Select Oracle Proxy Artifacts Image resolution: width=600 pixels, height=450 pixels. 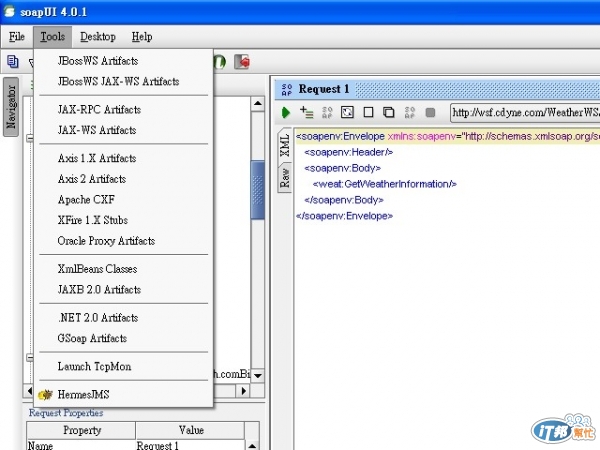coord(124,241)
